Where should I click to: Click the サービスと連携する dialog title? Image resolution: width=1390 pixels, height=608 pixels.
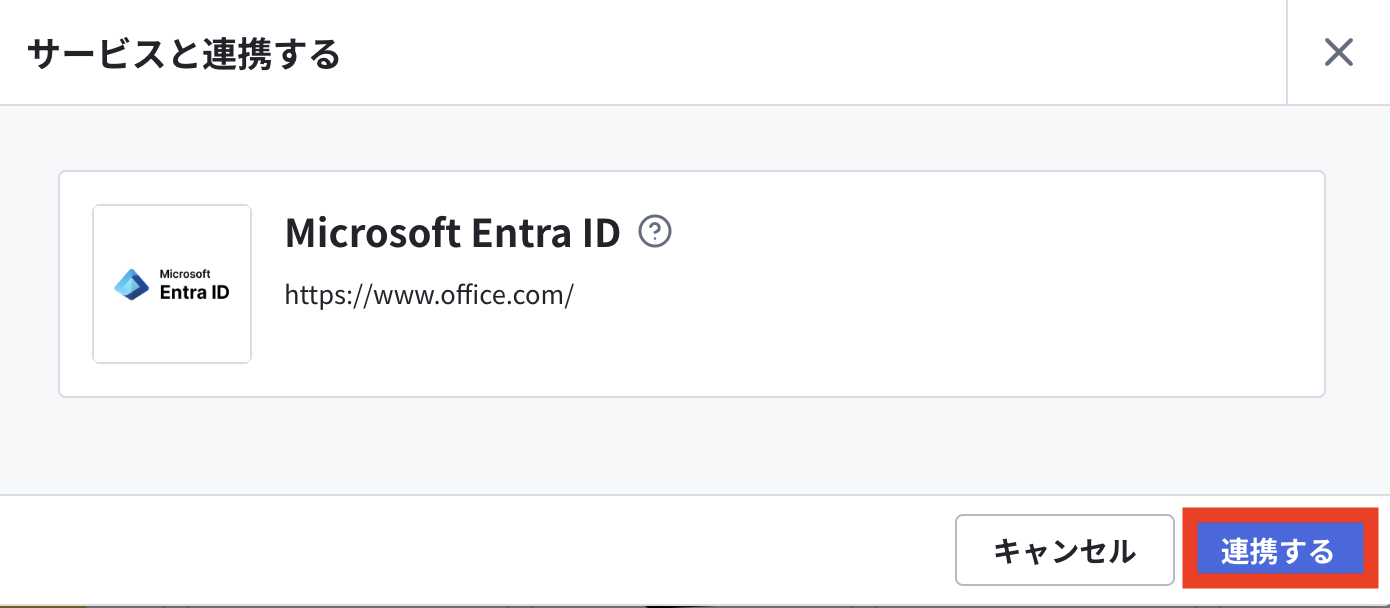(x=184, y=53)
